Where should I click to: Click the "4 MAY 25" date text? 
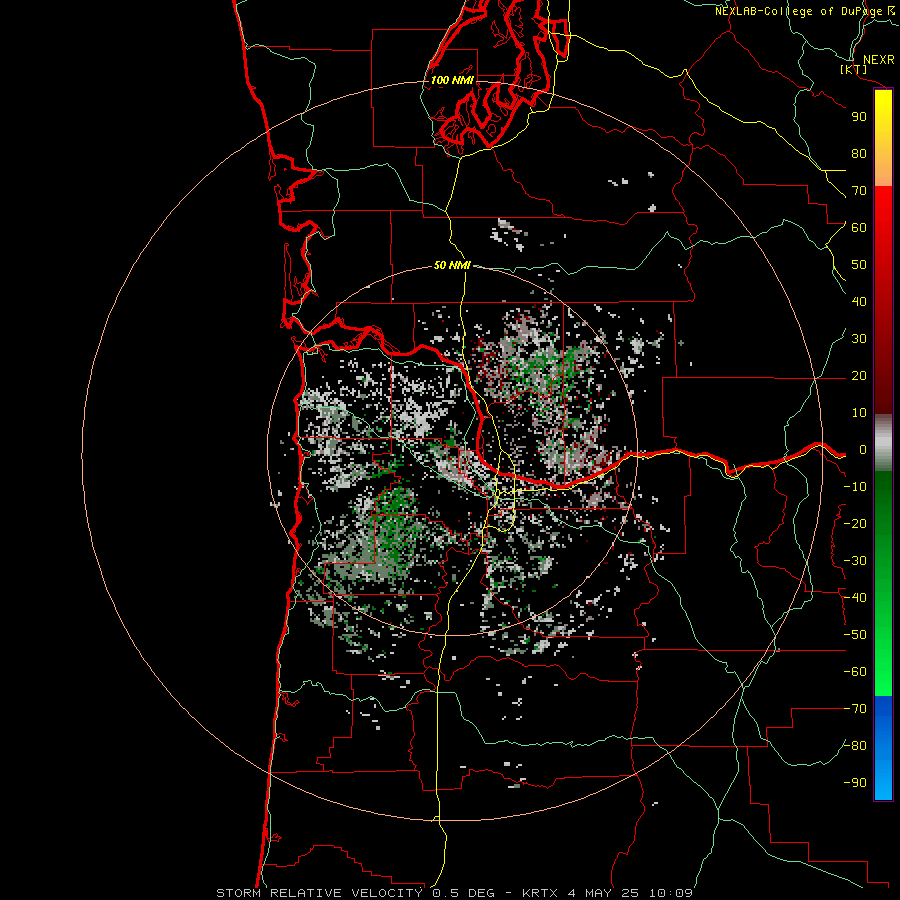[603, 893]
